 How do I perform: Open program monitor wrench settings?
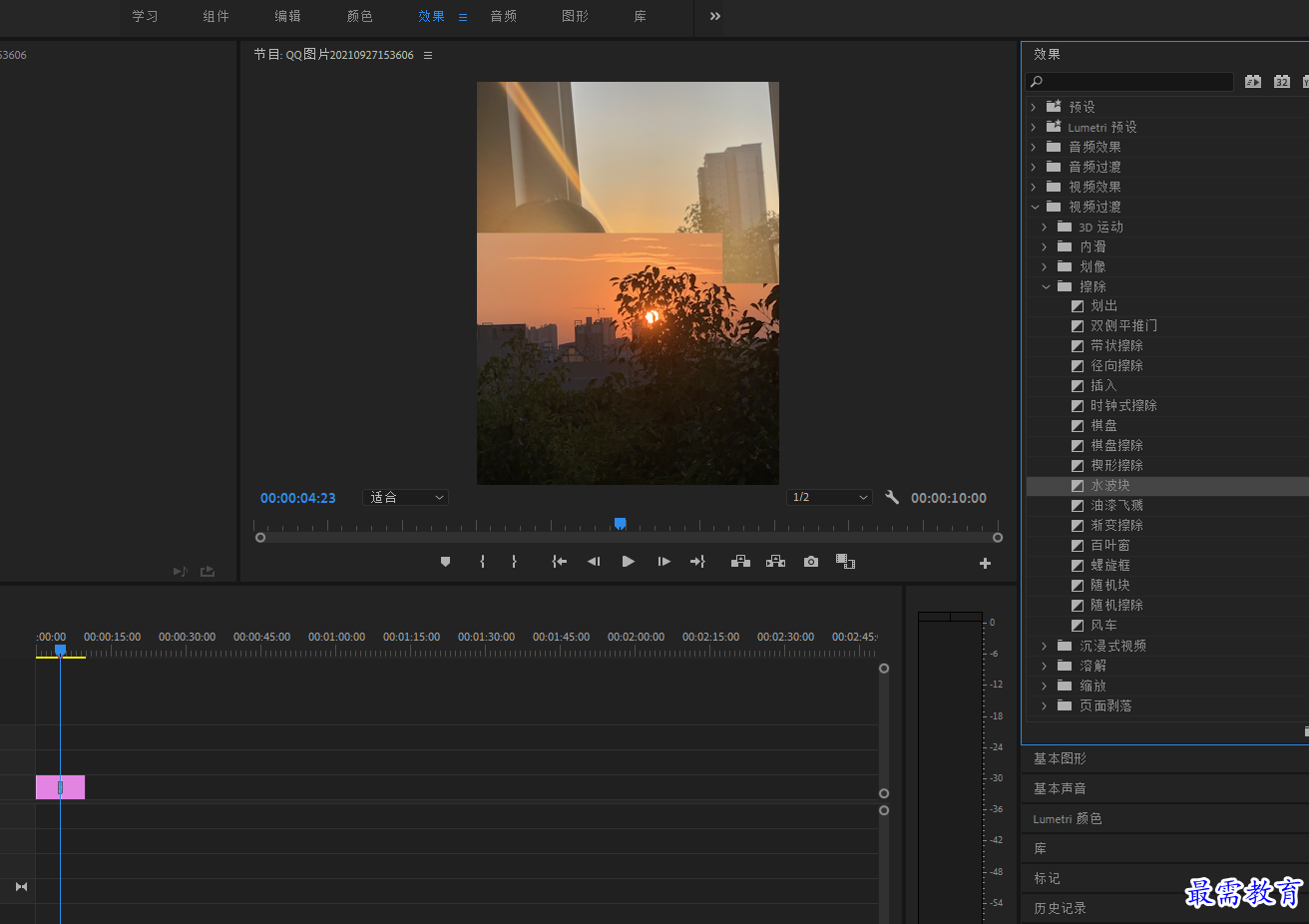click(x=892, y=497)
